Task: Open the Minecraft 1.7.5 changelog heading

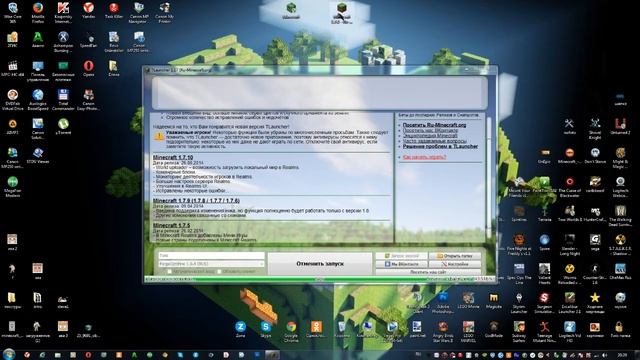Action: tap(171, 225)
